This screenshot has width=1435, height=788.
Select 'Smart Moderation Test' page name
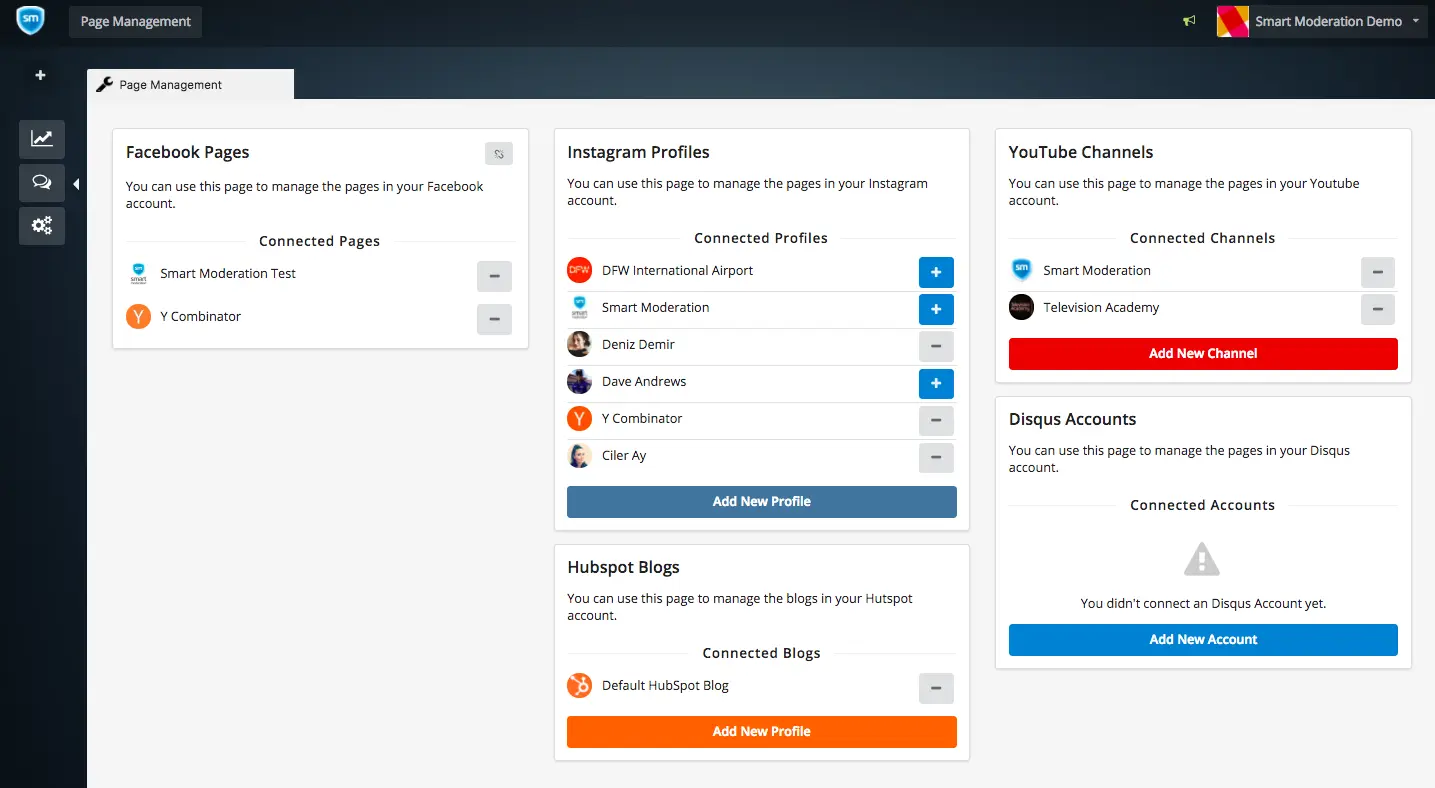click(228, 273)
